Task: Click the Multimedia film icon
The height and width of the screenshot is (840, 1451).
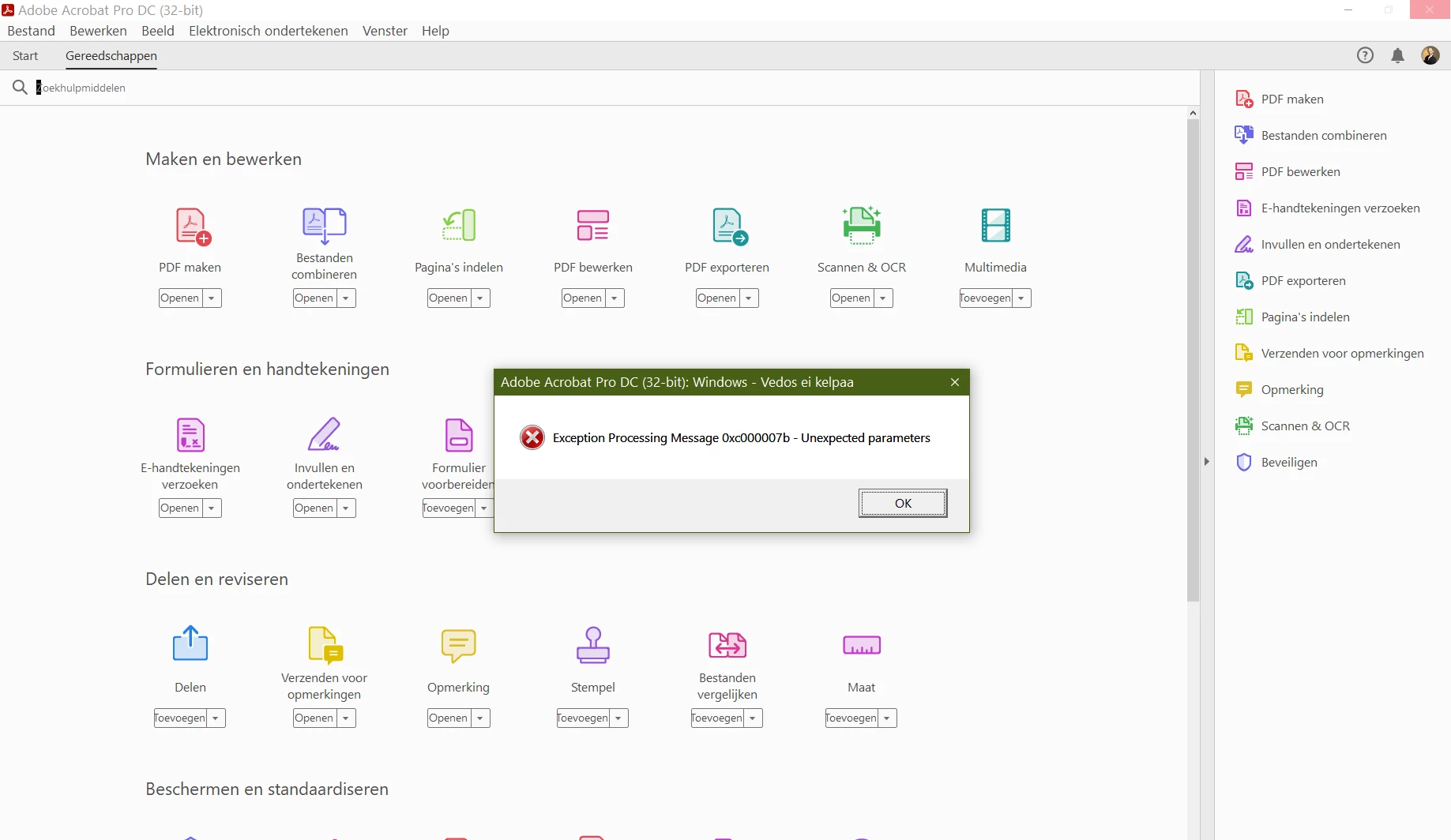Action: click(x=996, y=225)
